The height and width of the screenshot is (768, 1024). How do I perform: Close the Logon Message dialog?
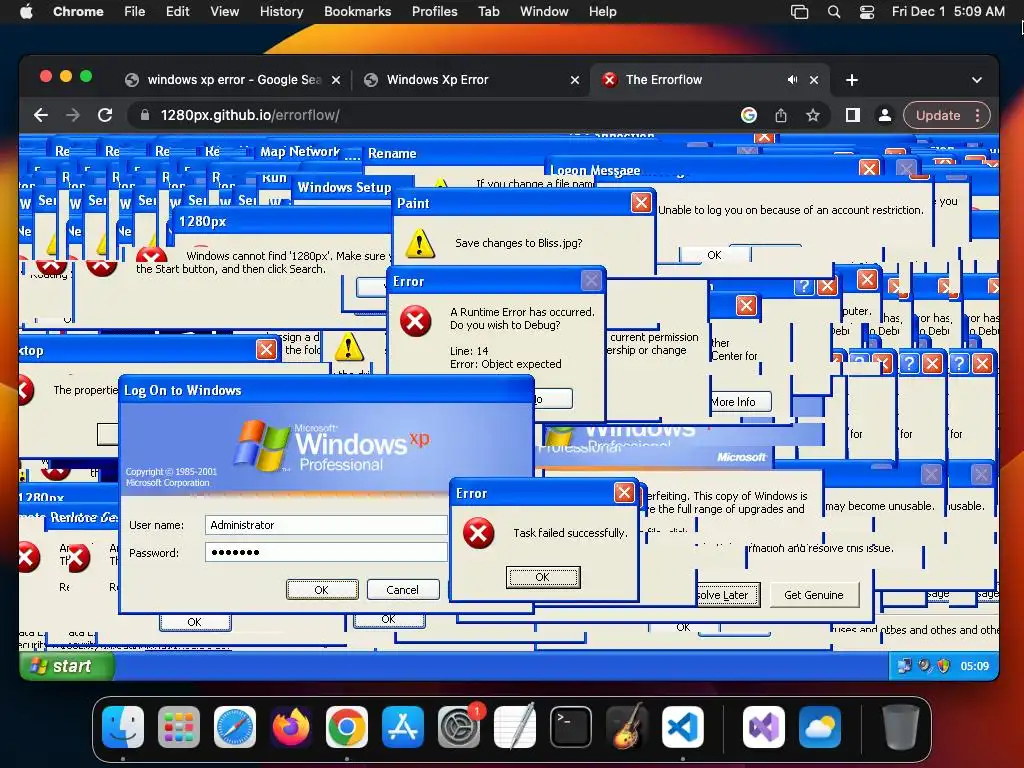click(x=869, y=168)
